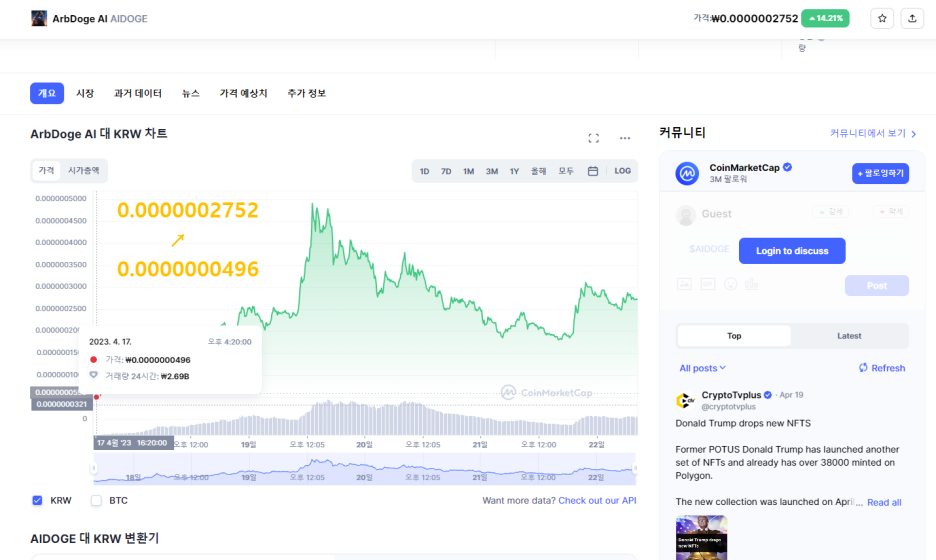Click the 팔로잉하기 follow button

[x=880, y=173]
